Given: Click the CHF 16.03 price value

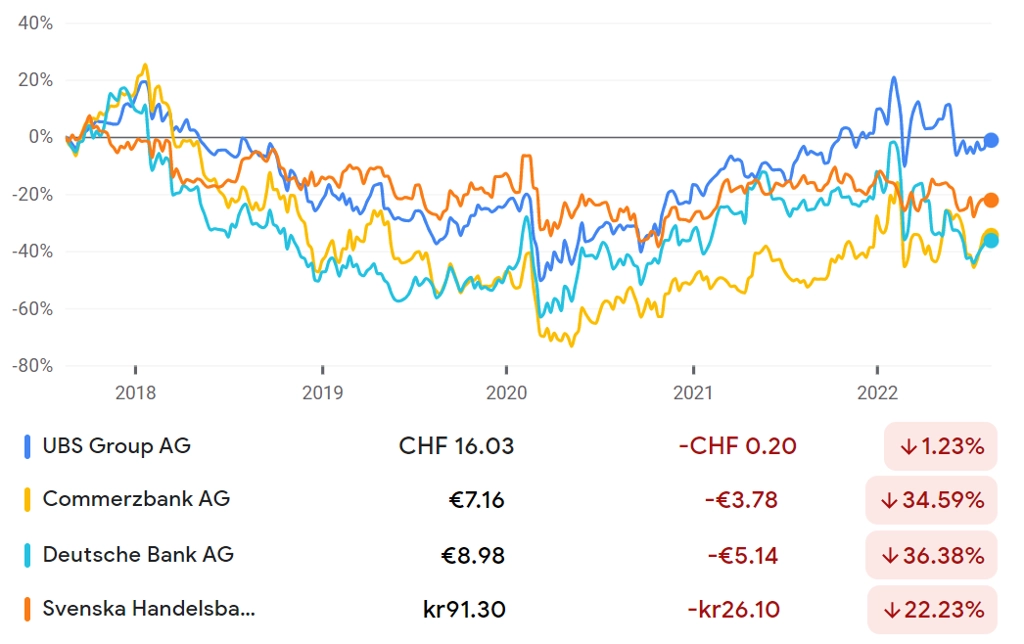Looking at the screenshot, I should pyautogui.click(x=456, y=446).
